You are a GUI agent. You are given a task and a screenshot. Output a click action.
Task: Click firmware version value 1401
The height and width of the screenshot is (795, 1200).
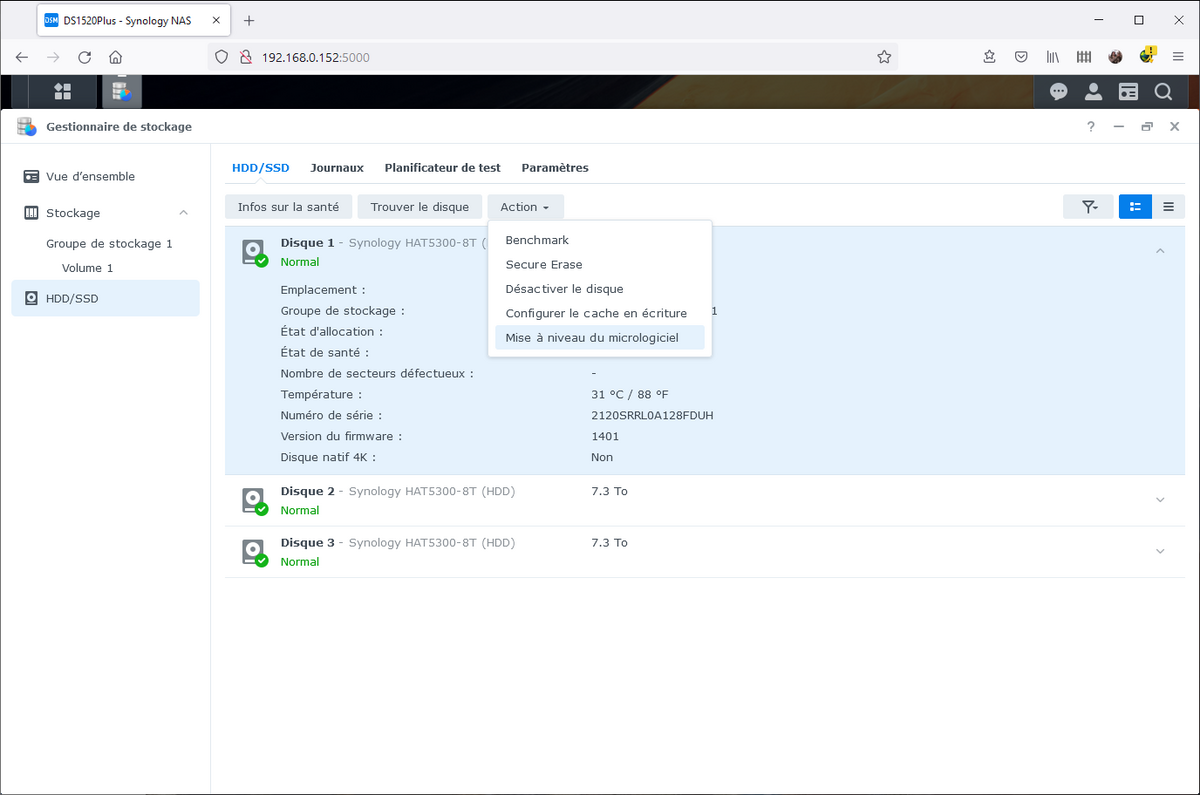click(x=605, y=436)
